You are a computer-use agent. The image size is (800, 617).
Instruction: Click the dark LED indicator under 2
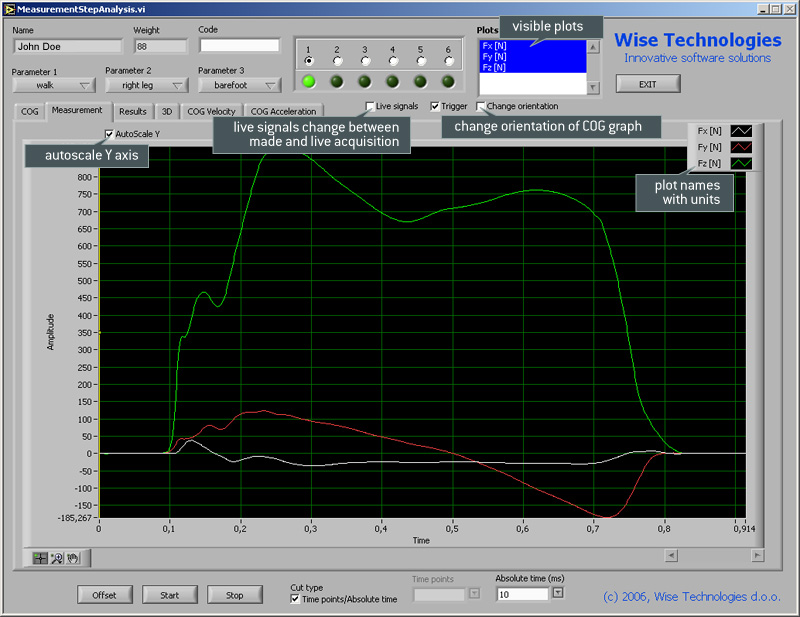pyautogui.click(x=337, y=81)
